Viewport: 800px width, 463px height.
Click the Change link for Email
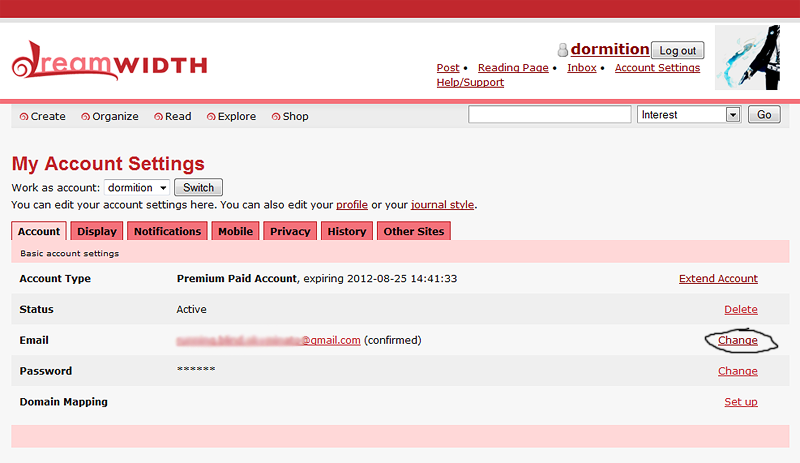pyautogui.click(x=737, y=340)
